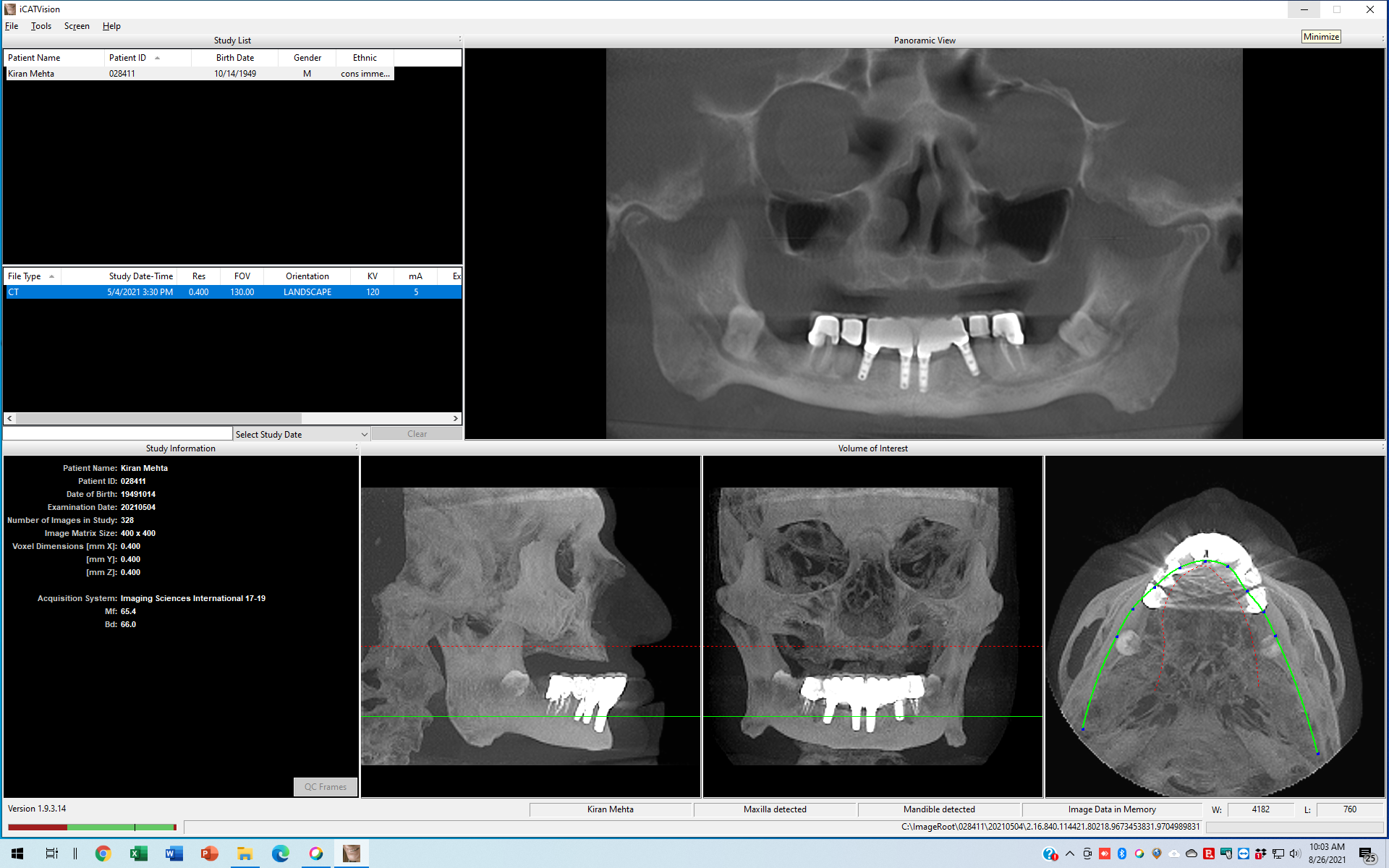Click the axial arch volume view

(x=1215, y=626)
